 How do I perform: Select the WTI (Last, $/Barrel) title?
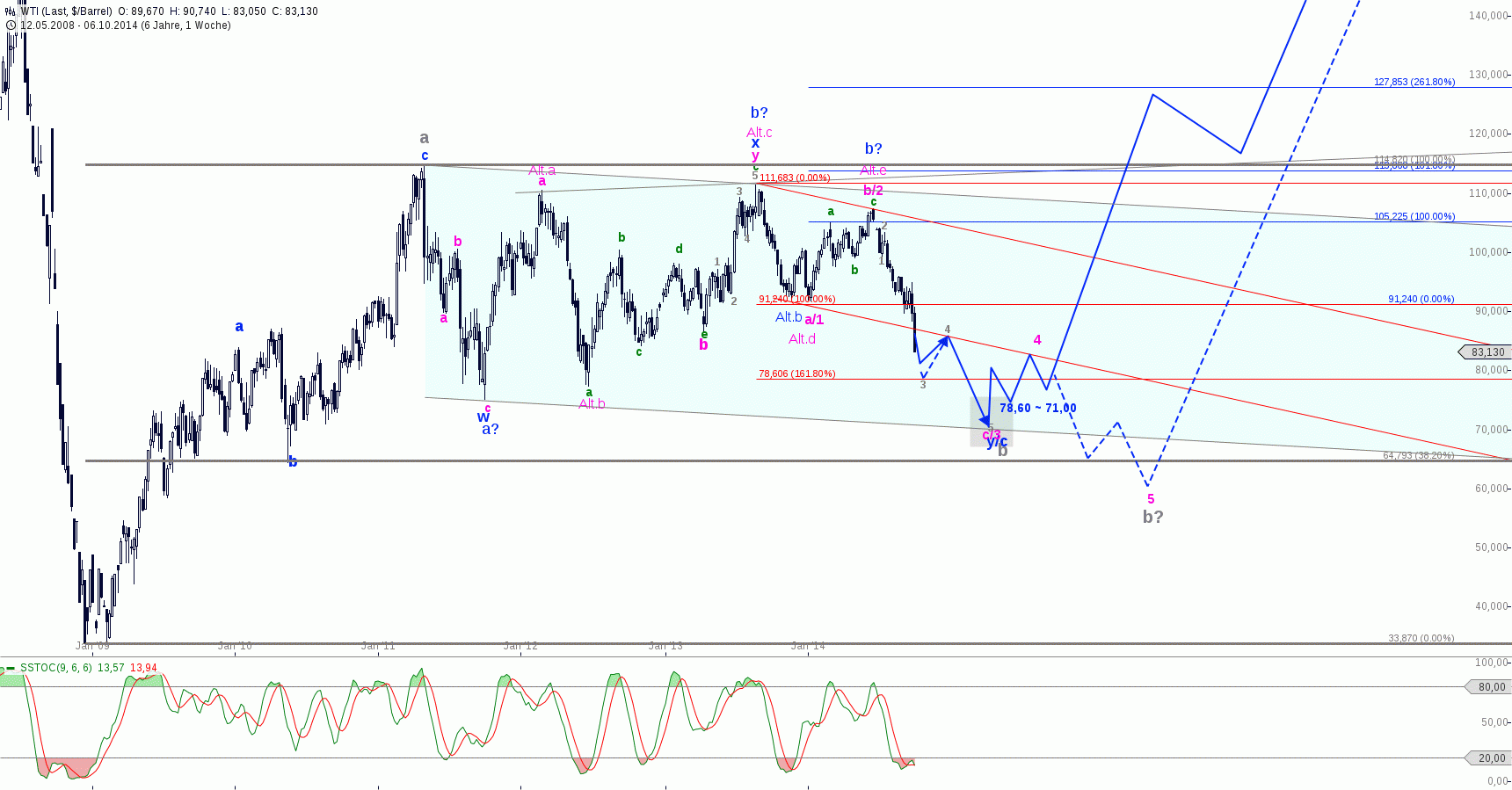click(68, 11)
